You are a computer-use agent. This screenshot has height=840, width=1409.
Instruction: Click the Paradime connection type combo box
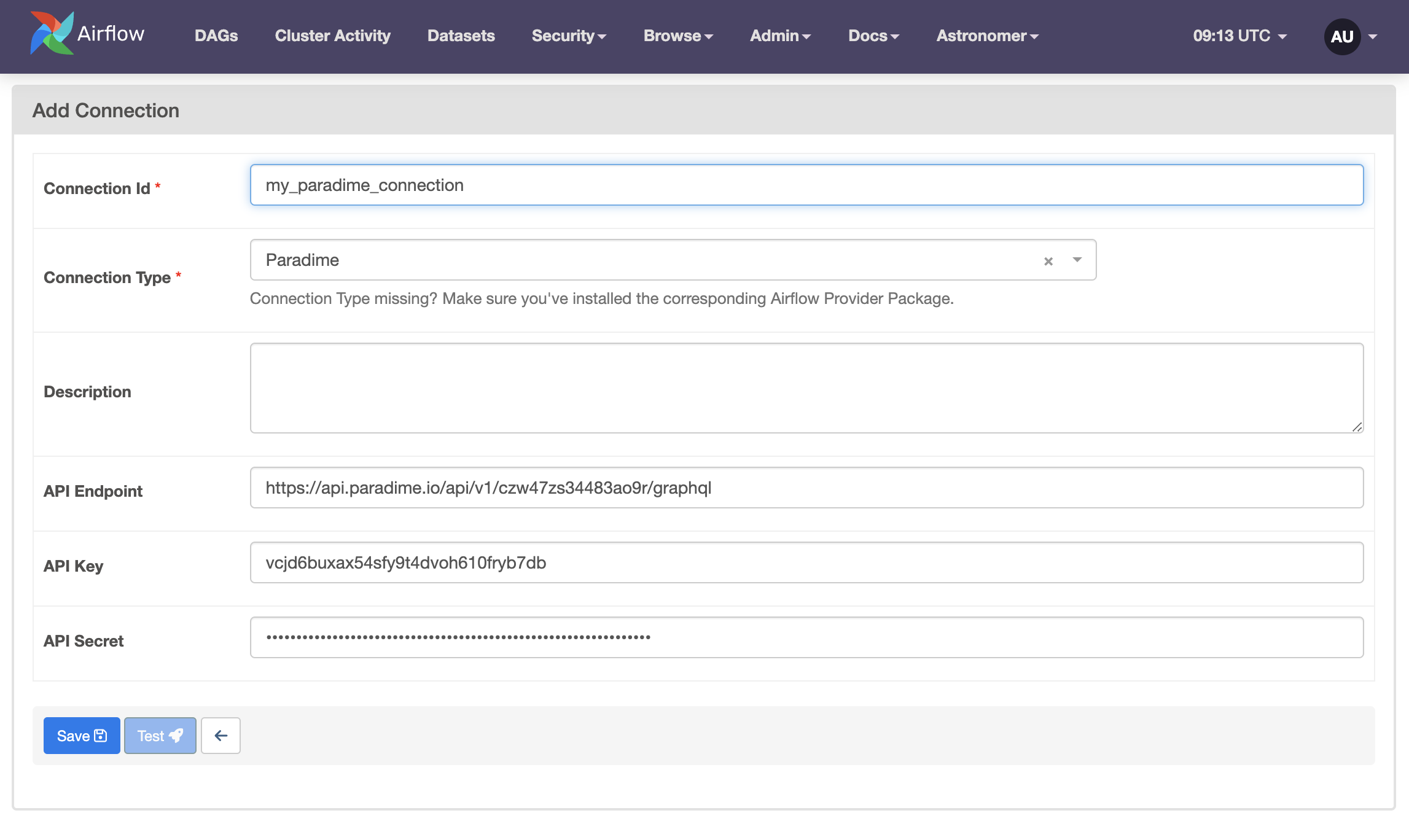[x=673, y=260]
